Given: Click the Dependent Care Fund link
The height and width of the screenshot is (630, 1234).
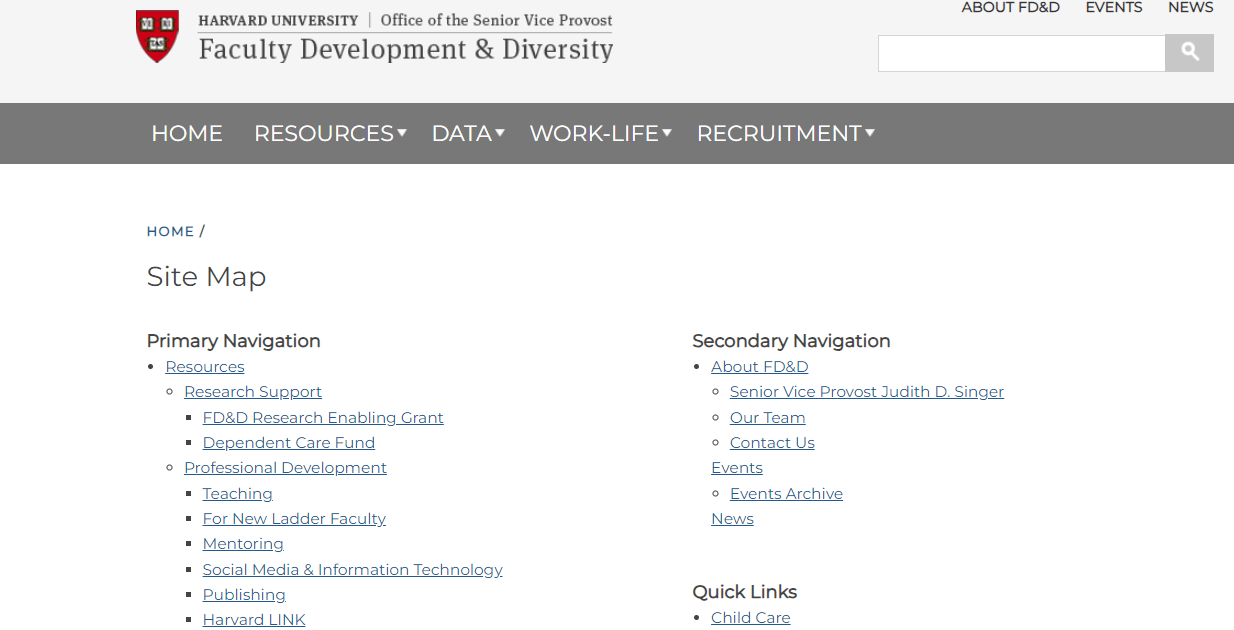Looking at the screenshot, I should pyautogui.click(x=288, y=442).
